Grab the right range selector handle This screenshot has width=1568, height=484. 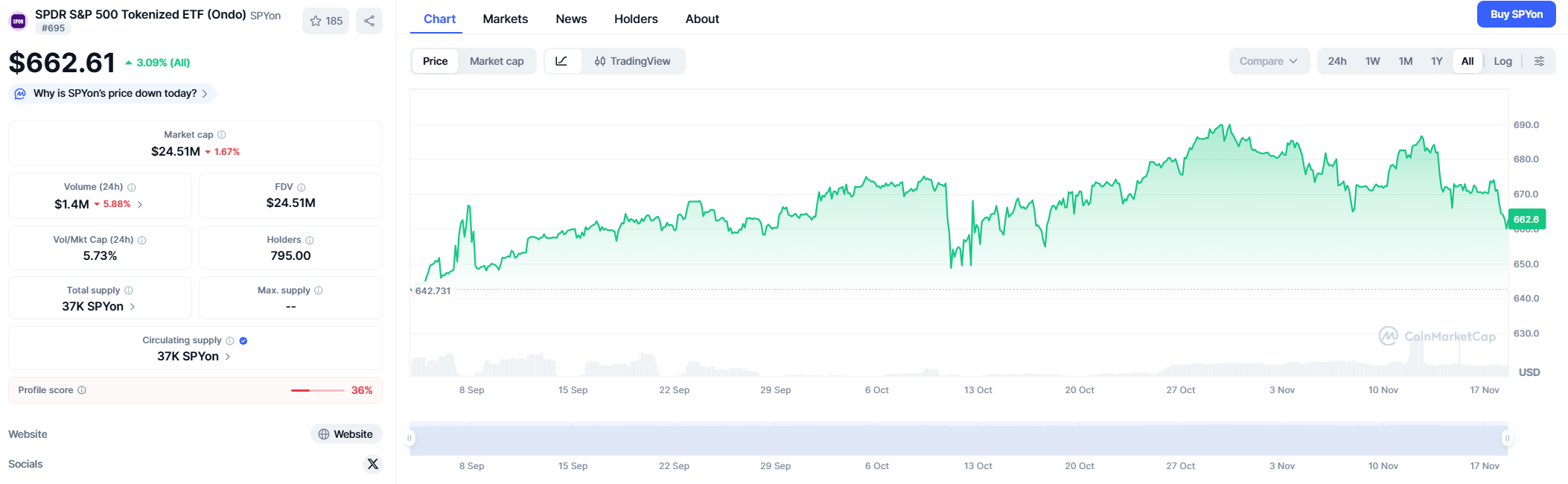pyautogui.click(x=1507, y=438)
